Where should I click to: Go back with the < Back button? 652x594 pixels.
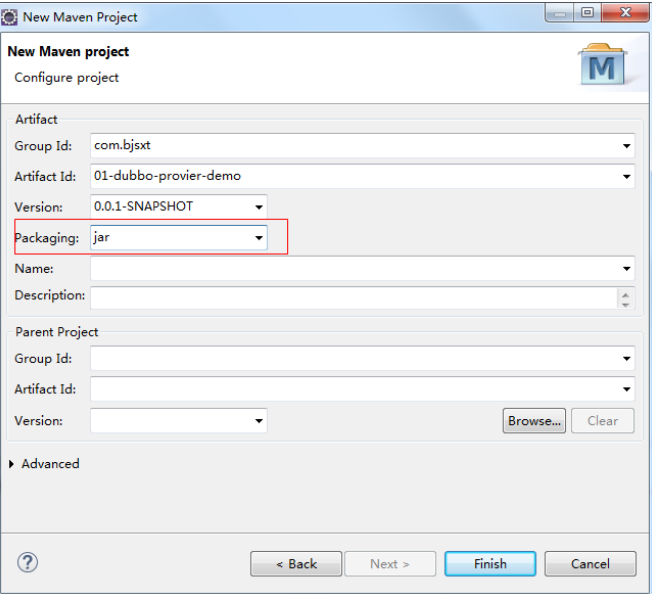[296, 564]
